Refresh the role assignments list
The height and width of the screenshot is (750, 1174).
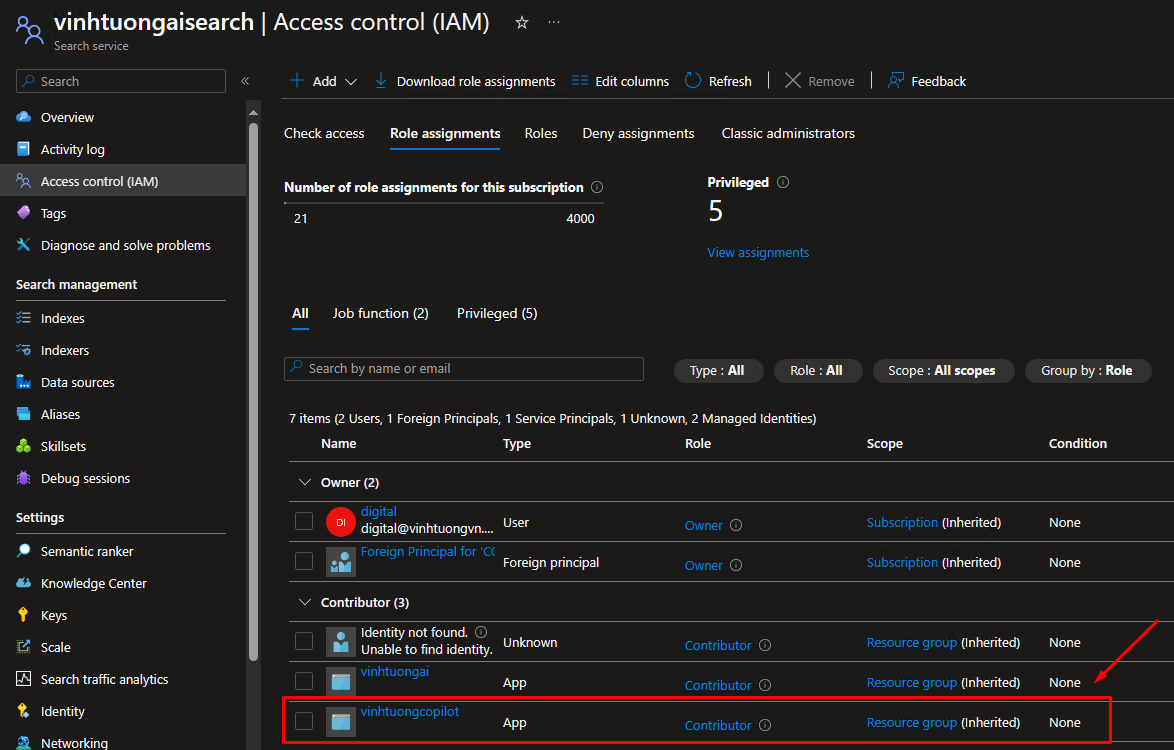pyautogui.click(x=718, y=81)
